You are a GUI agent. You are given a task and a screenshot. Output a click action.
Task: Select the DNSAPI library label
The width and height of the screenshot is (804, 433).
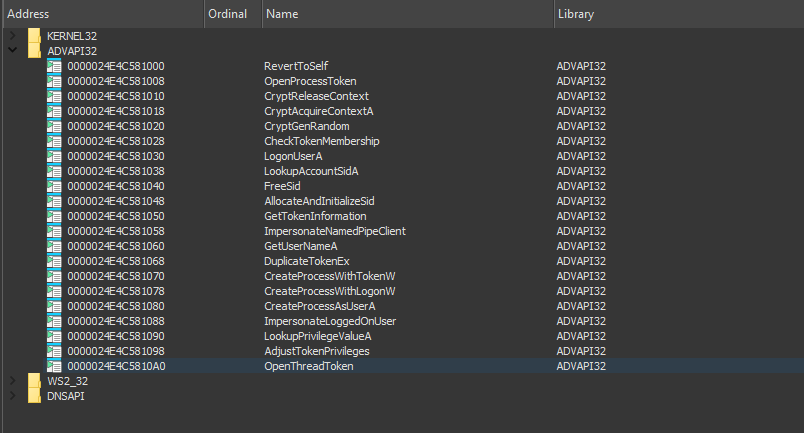click(66, 396)
